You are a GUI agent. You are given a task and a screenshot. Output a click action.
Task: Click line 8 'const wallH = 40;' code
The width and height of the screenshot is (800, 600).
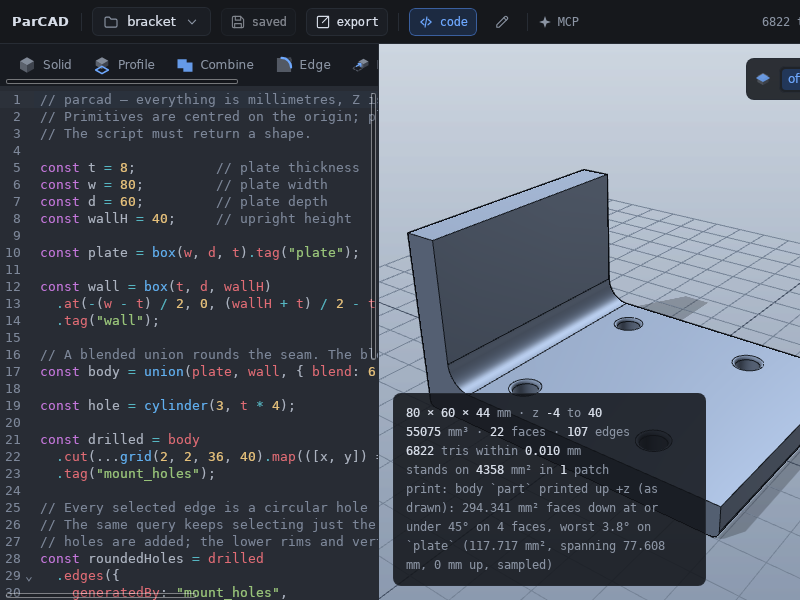(107, 219)
